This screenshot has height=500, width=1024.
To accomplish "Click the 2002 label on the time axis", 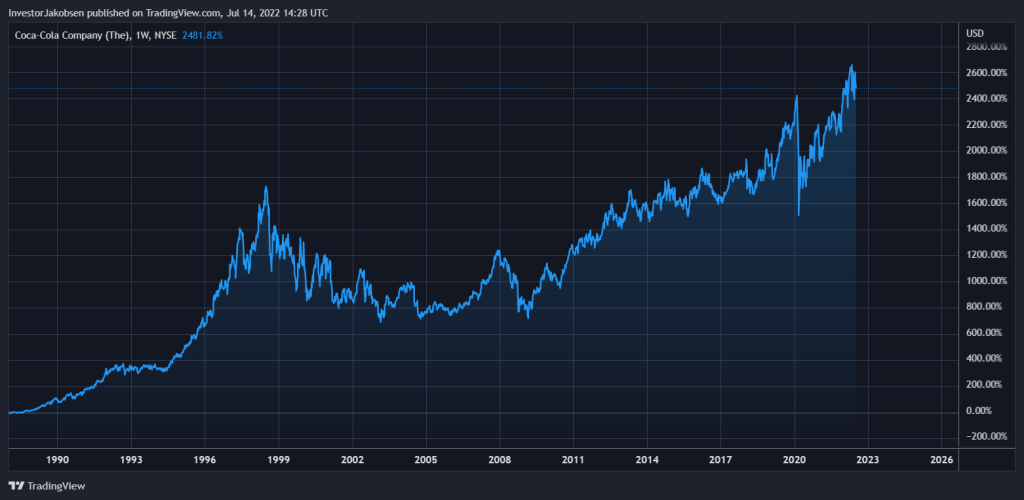I will (352, 460).
